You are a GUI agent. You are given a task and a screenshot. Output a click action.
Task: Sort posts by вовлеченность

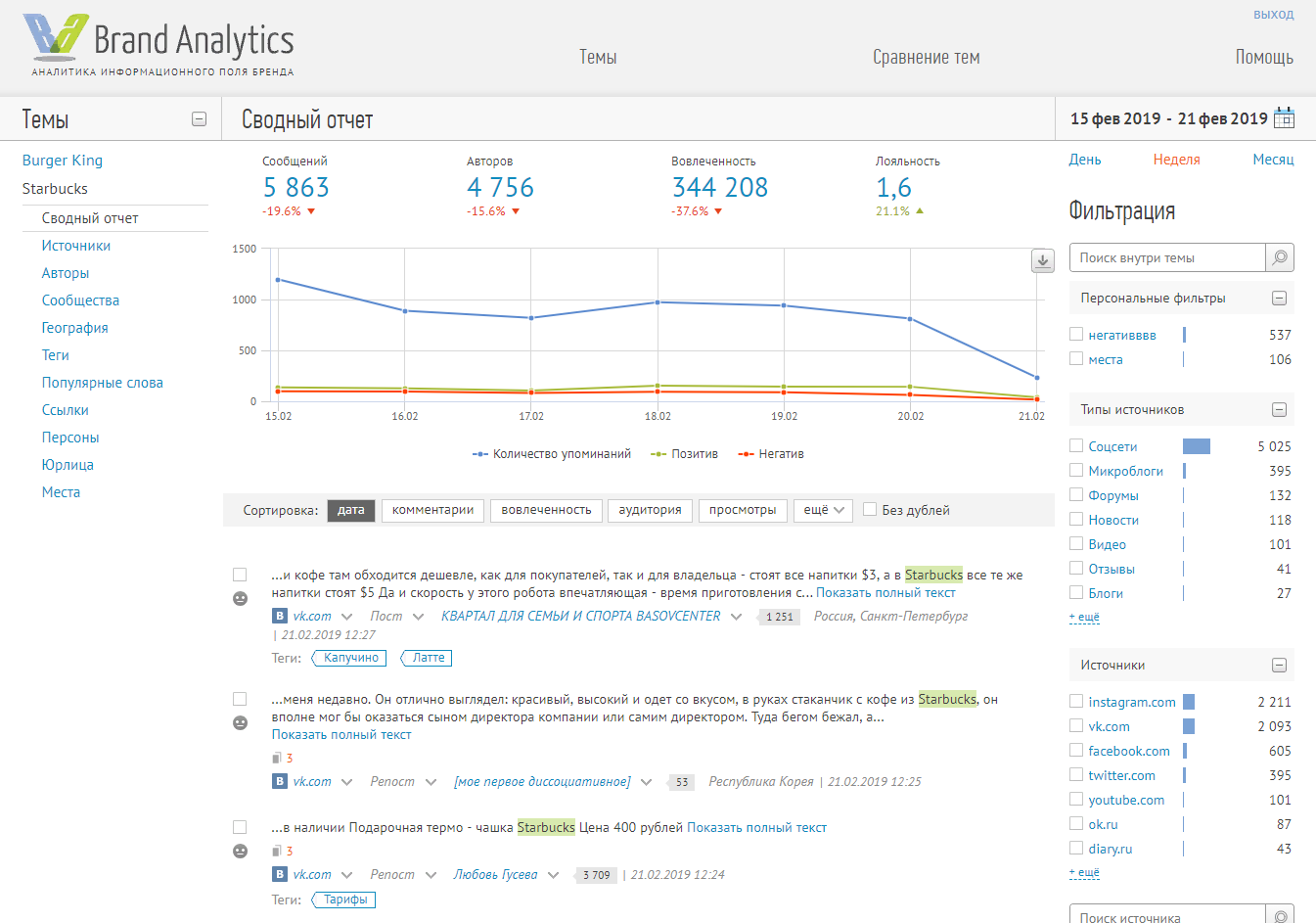(546, 510)
